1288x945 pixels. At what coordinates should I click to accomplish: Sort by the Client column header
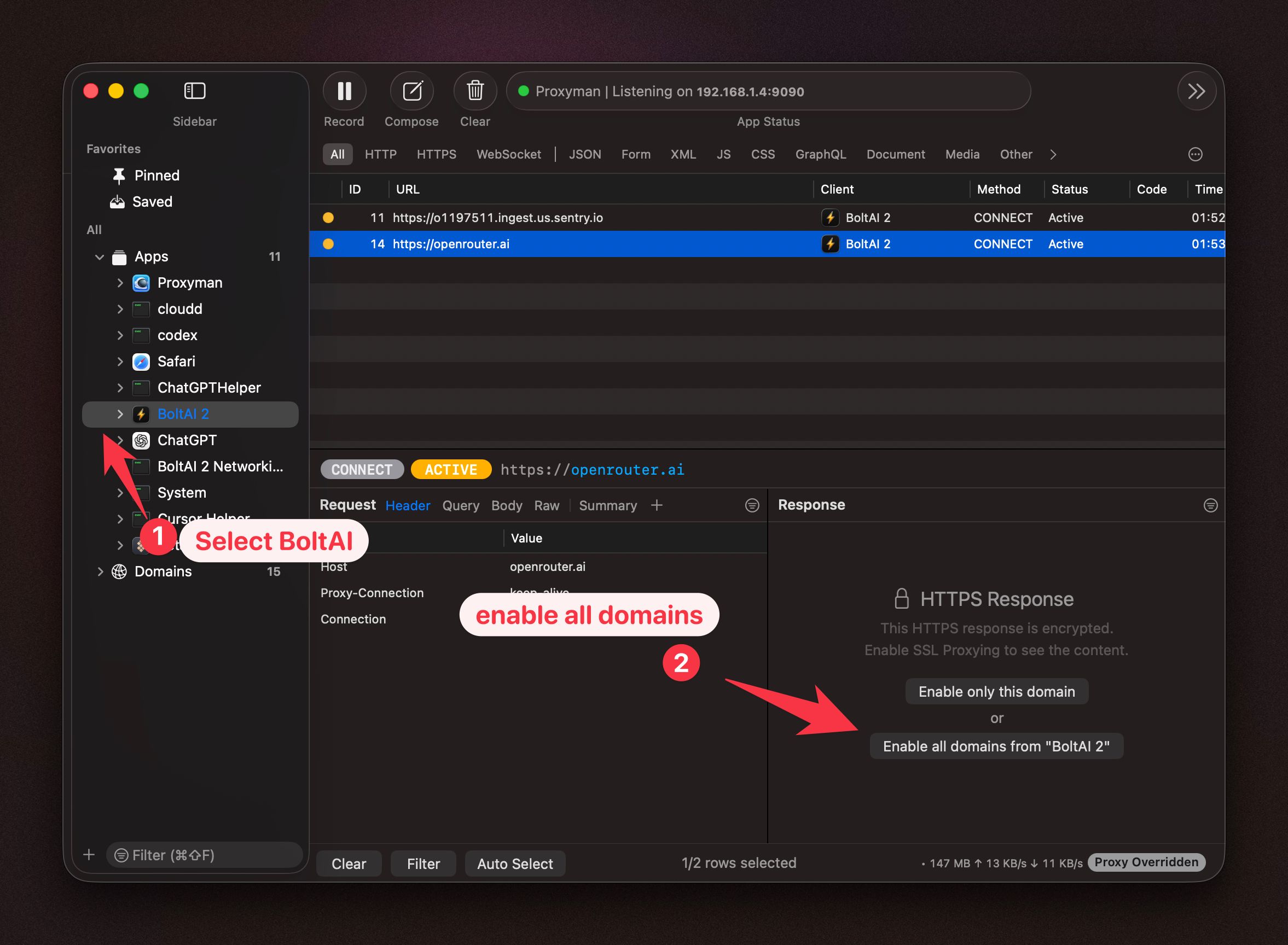click(891, 189)
